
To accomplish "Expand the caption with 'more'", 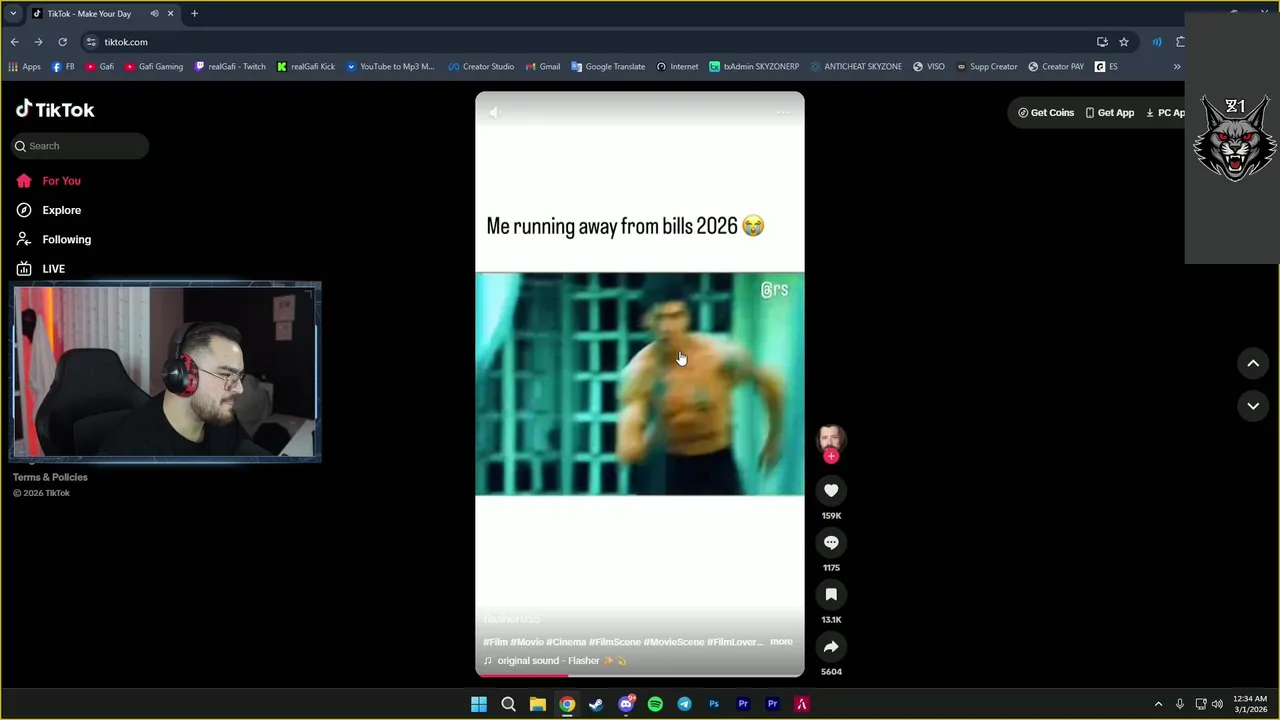I will (781, 642).
